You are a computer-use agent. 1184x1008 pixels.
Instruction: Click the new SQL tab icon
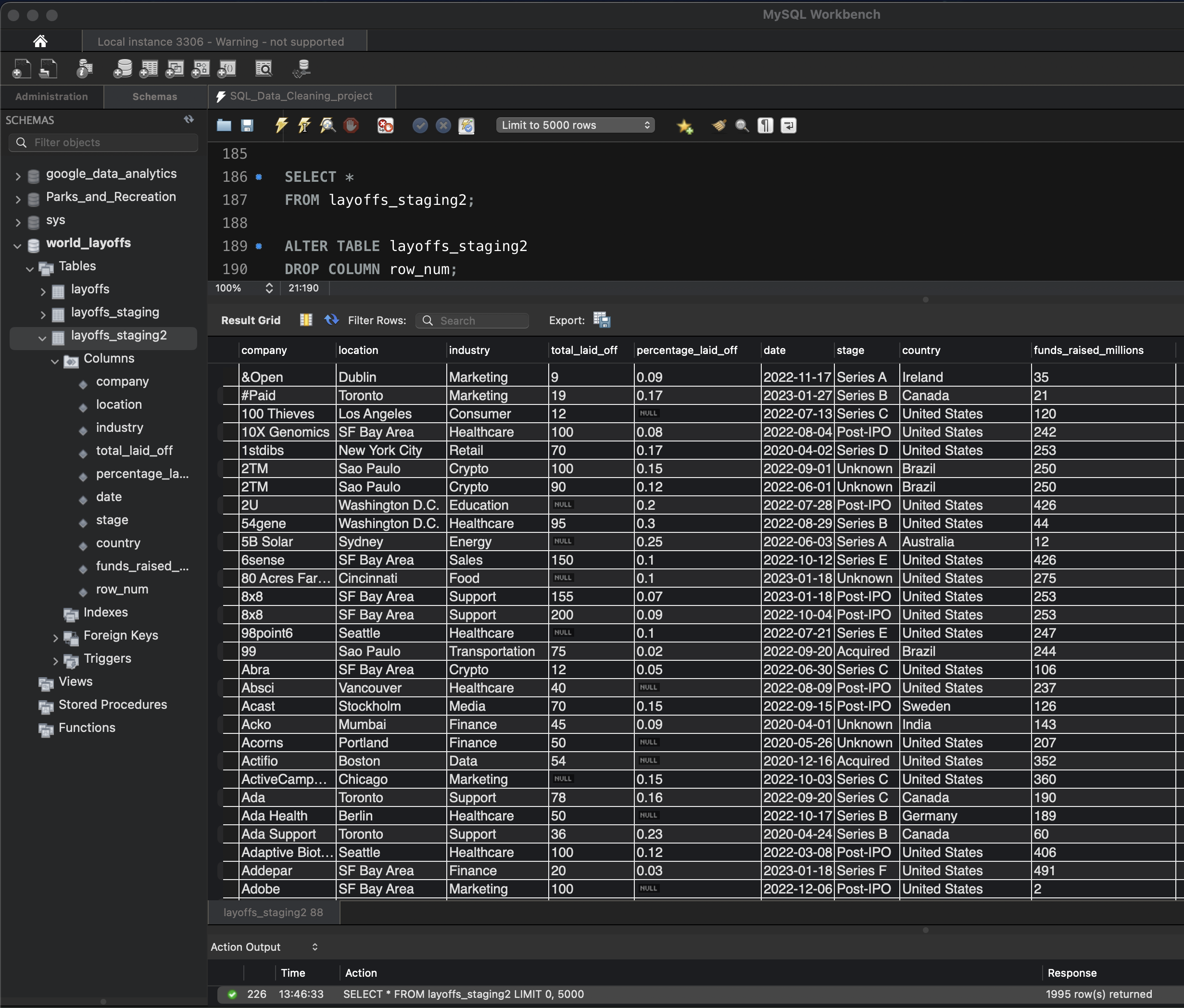coord(21,69)
